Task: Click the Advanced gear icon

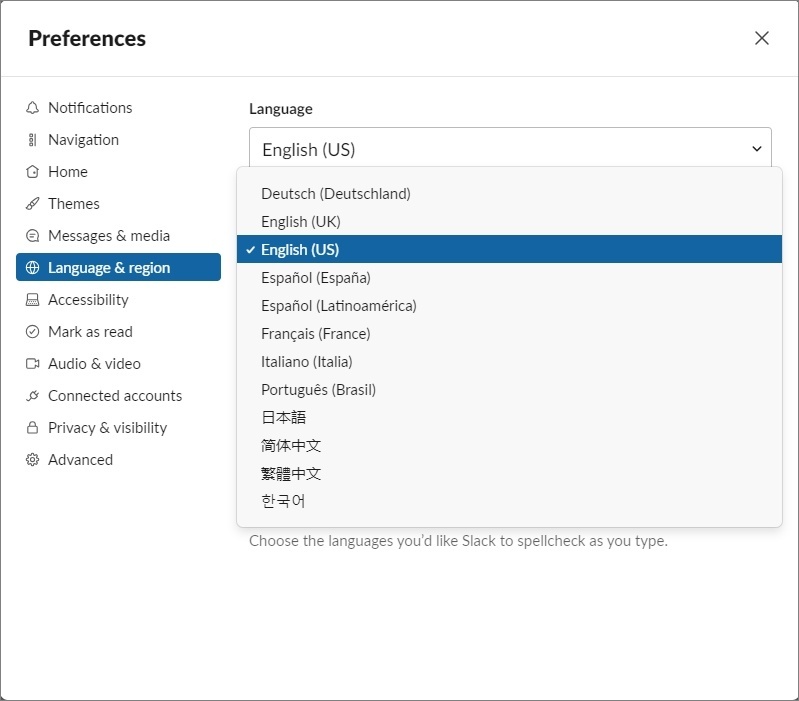Action: 32,460
